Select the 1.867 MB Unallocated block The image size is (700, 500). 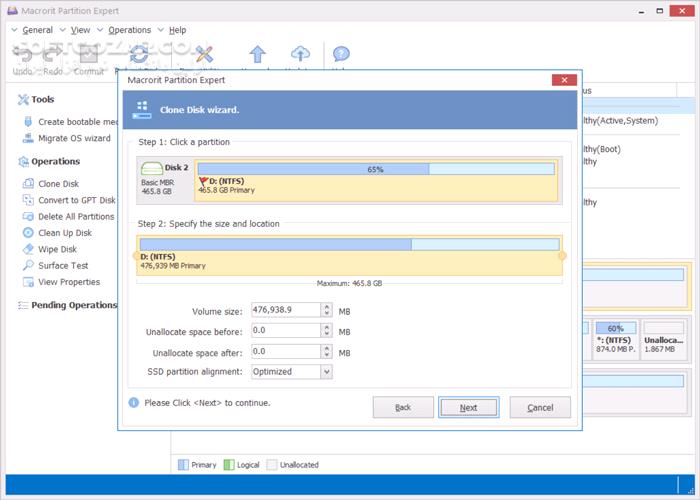(x=663, y=340)
